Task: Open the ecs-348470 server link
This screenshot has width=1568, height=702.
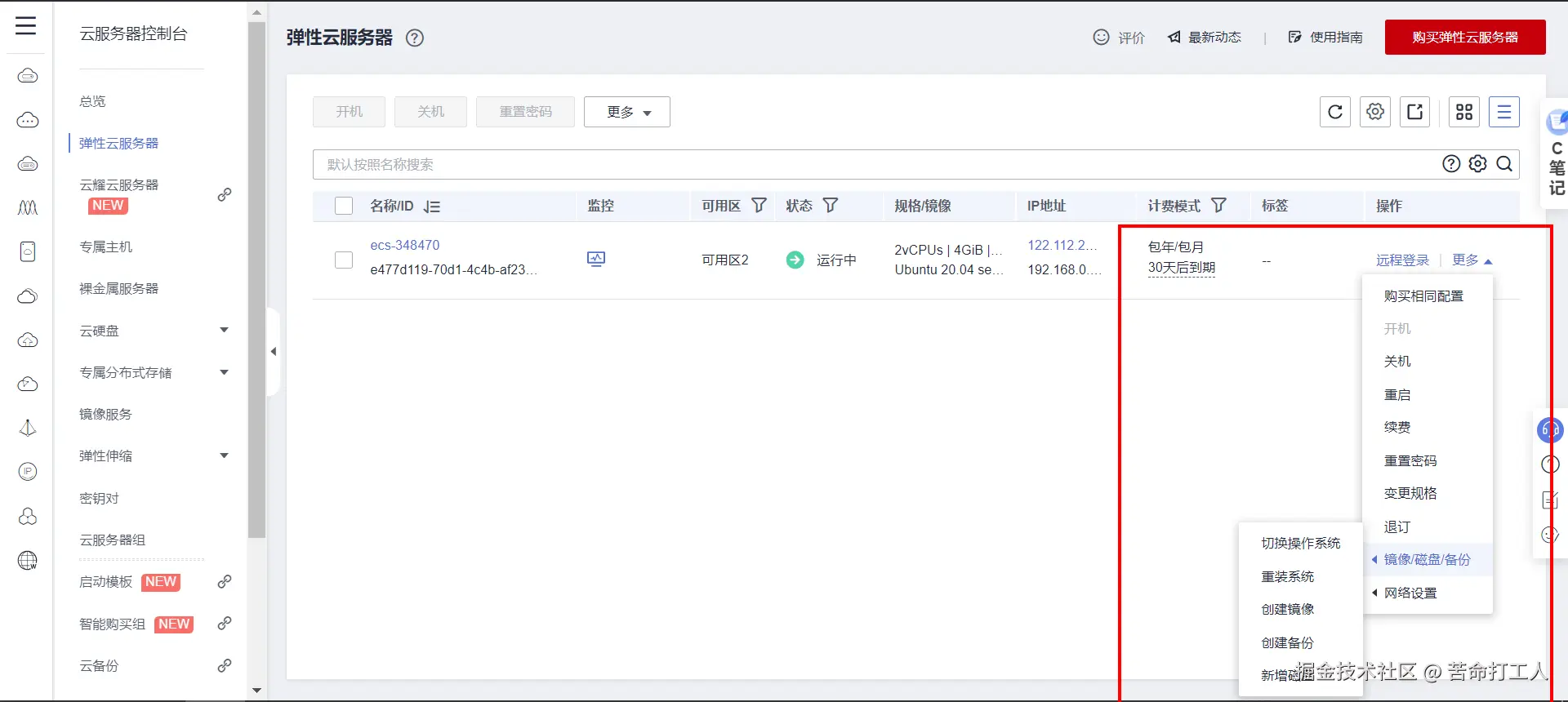Action: pyautogui.click(x=405, y=245)
